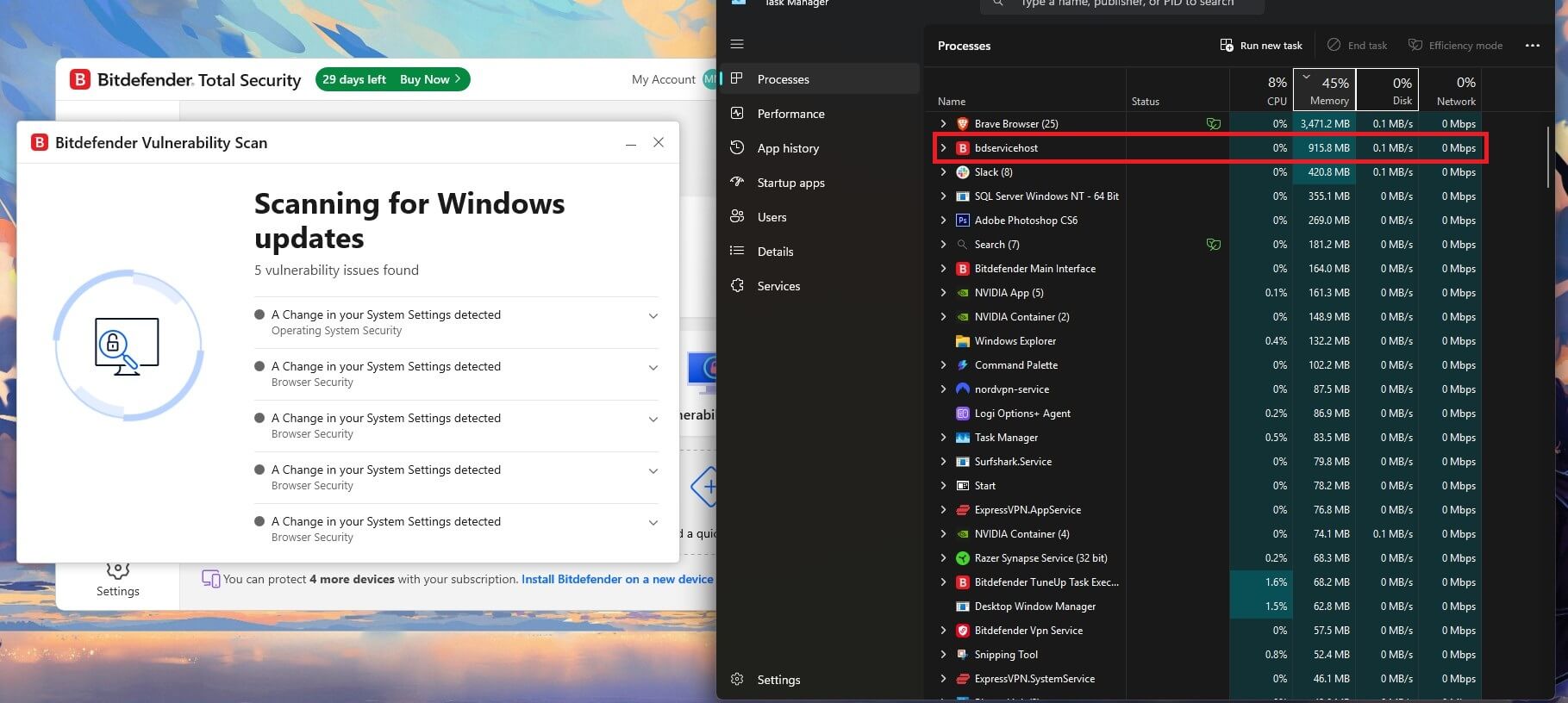Viewport: 1568px width, 703px height.
Task: Expand second vulnerability issue chevron
Action: coord(653,368)
